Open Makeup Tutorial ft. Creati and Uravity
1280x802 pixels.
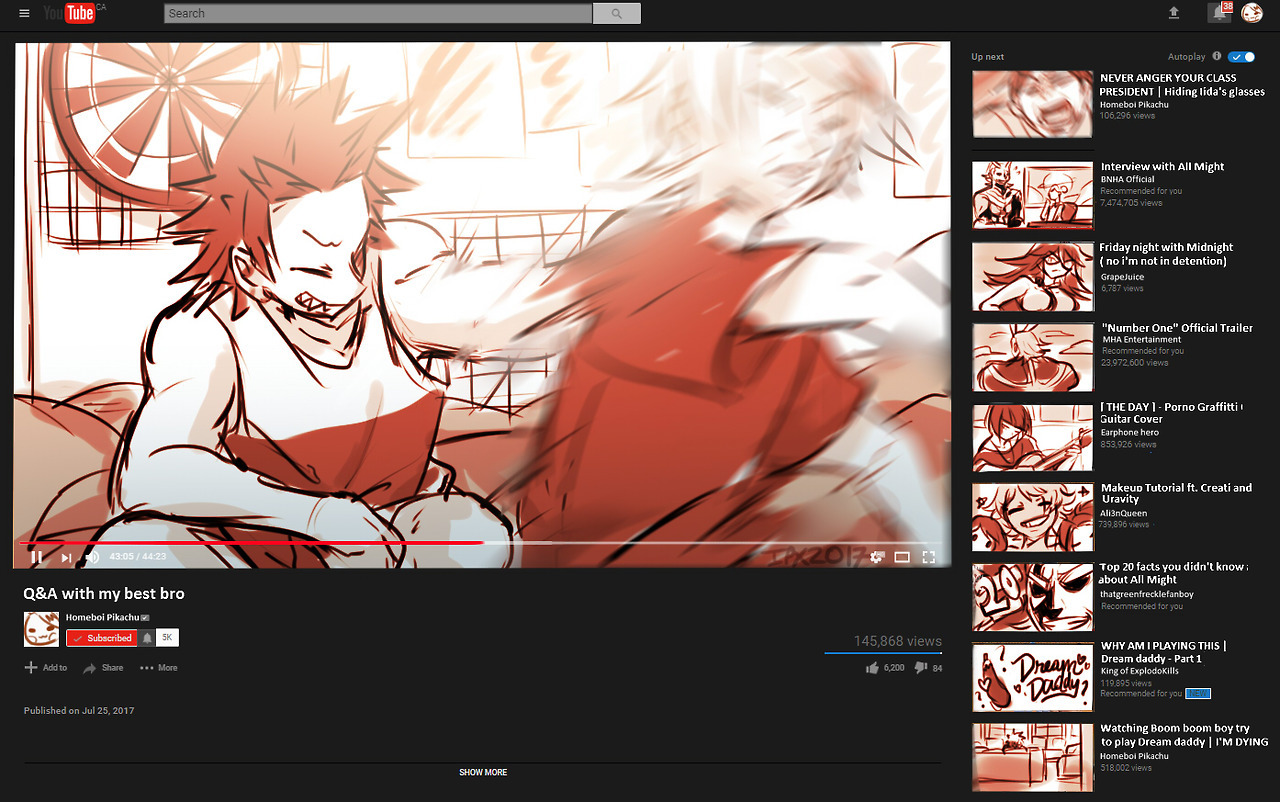click(1176, 493)
